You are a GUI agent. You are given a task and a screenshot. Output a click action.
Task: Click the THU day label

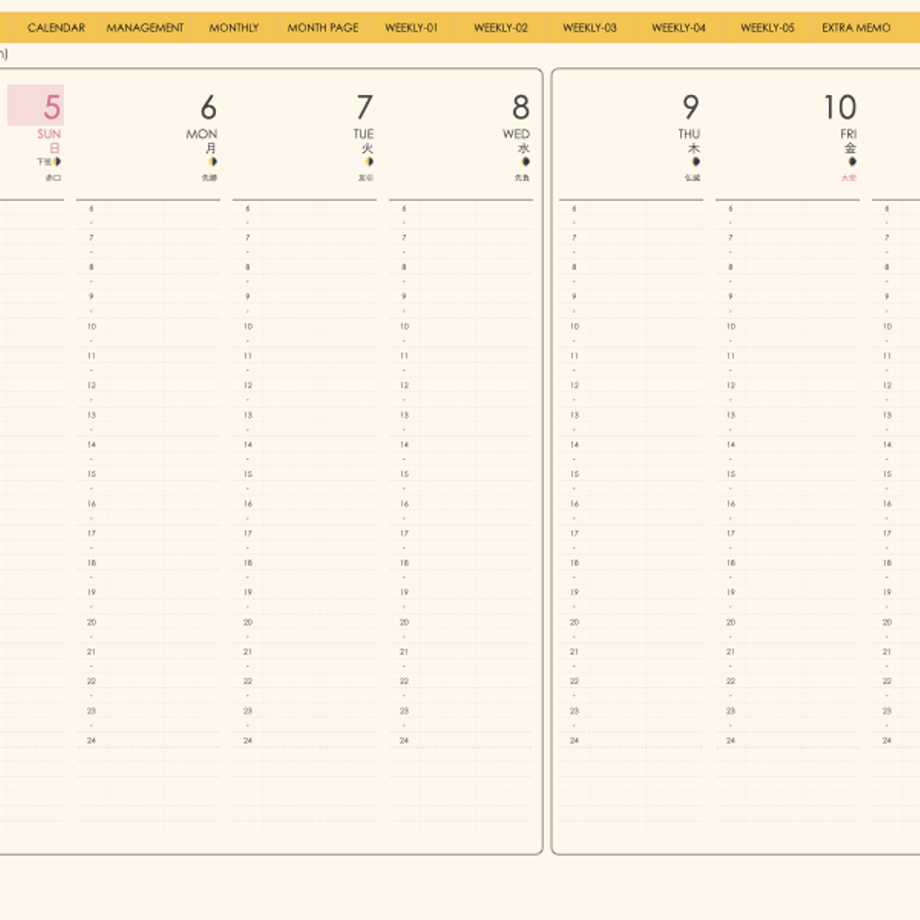pyautogui.click(x=689, y=134)
